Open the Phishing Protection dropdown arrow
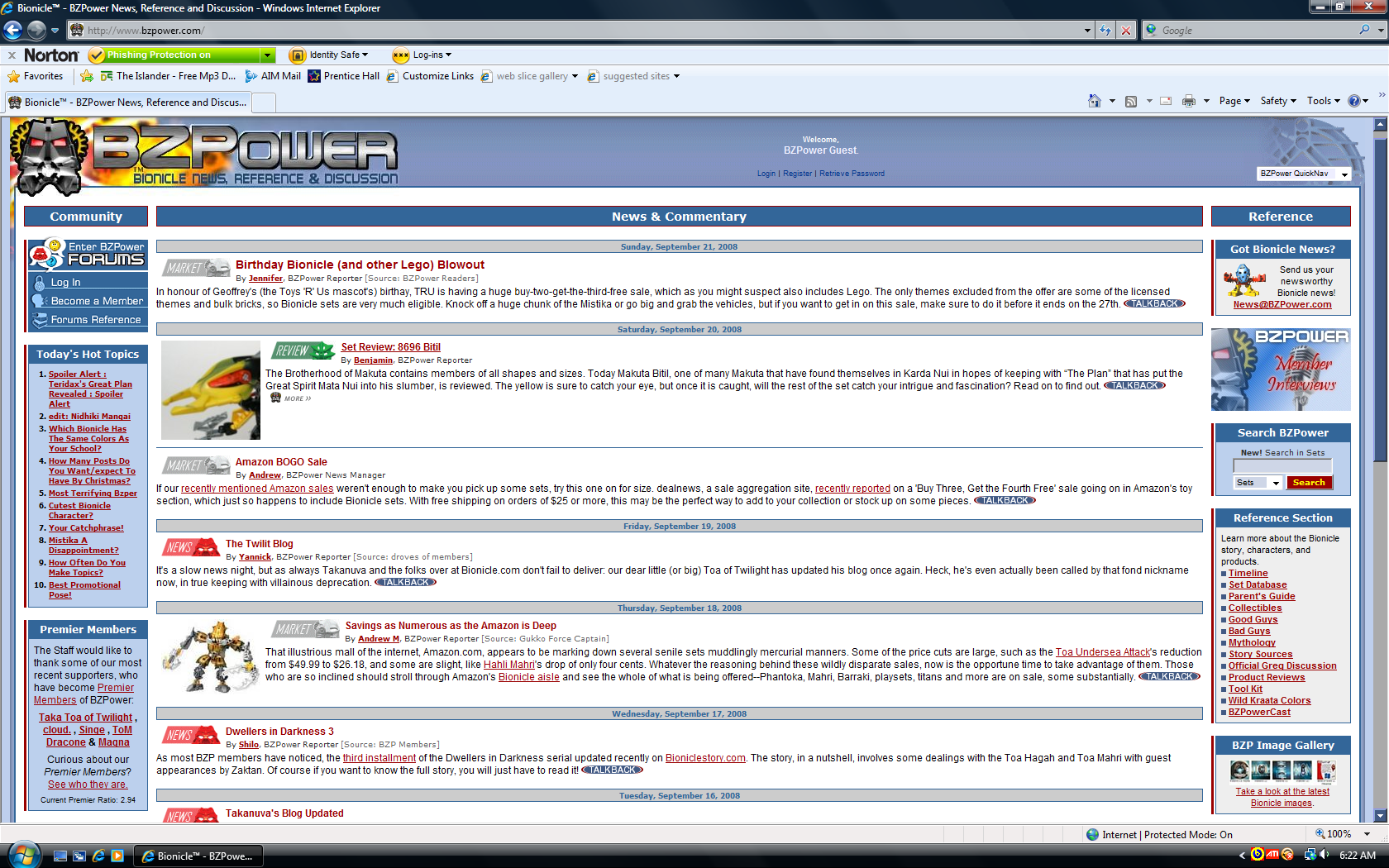 pos(267,55)
